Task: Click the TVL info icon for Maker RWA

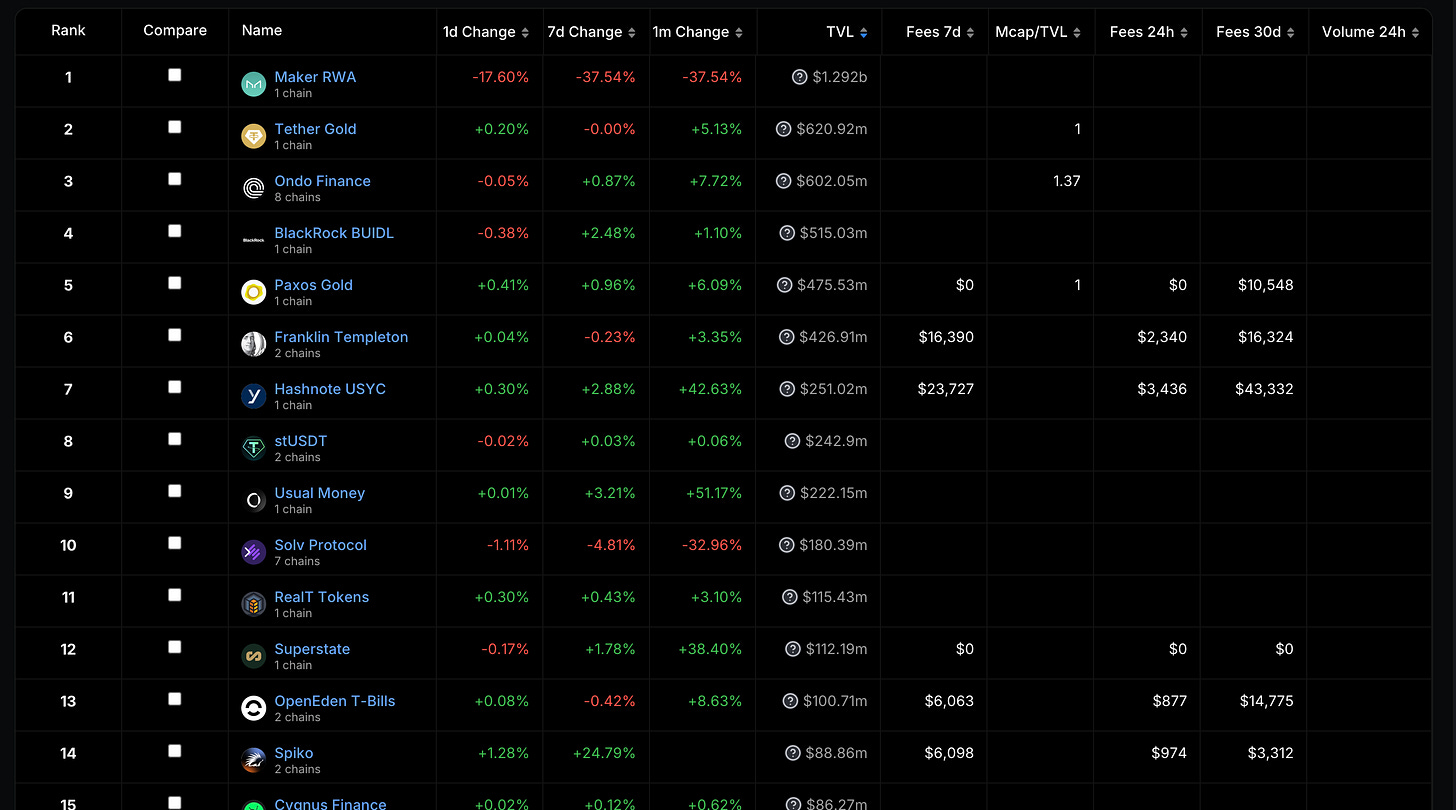Action: pyautogui.click(x=799, y=77)
